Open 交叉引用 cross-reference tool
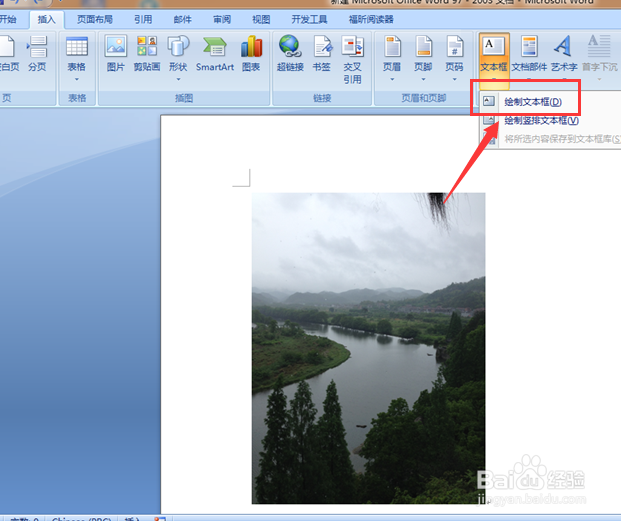The image size is (621, 521). coord(352,59)
